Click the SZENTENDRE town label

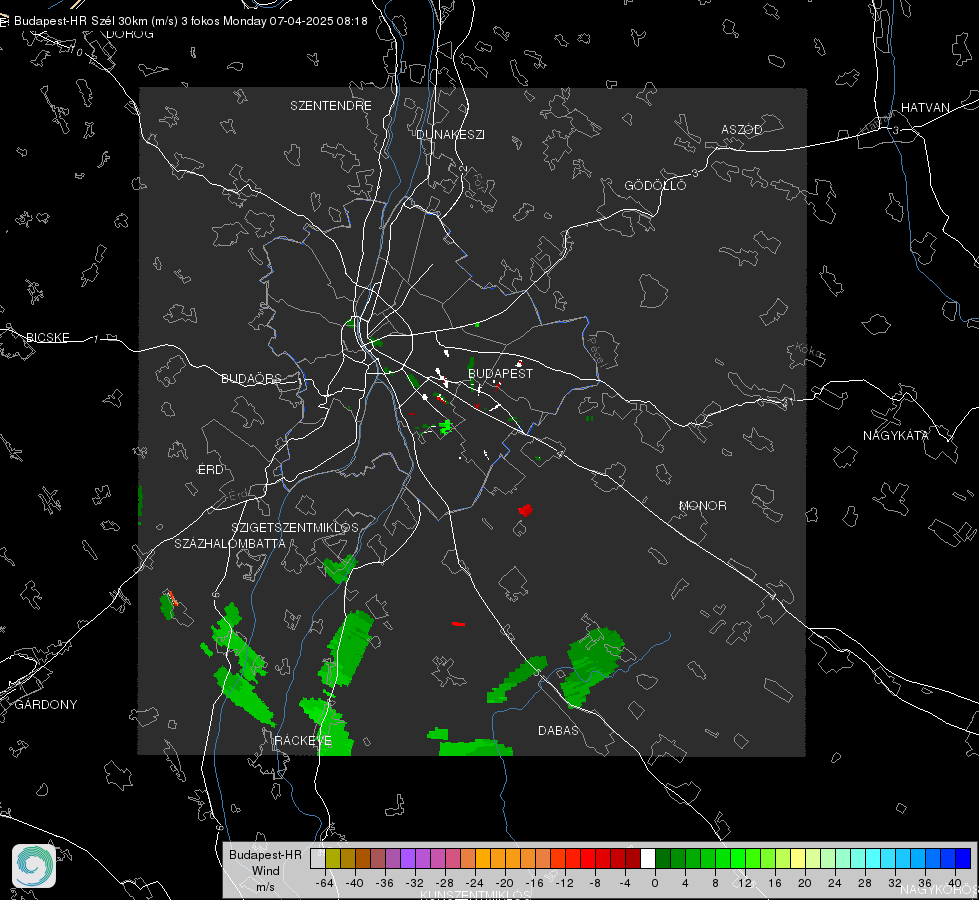click(x=331, y=106)
